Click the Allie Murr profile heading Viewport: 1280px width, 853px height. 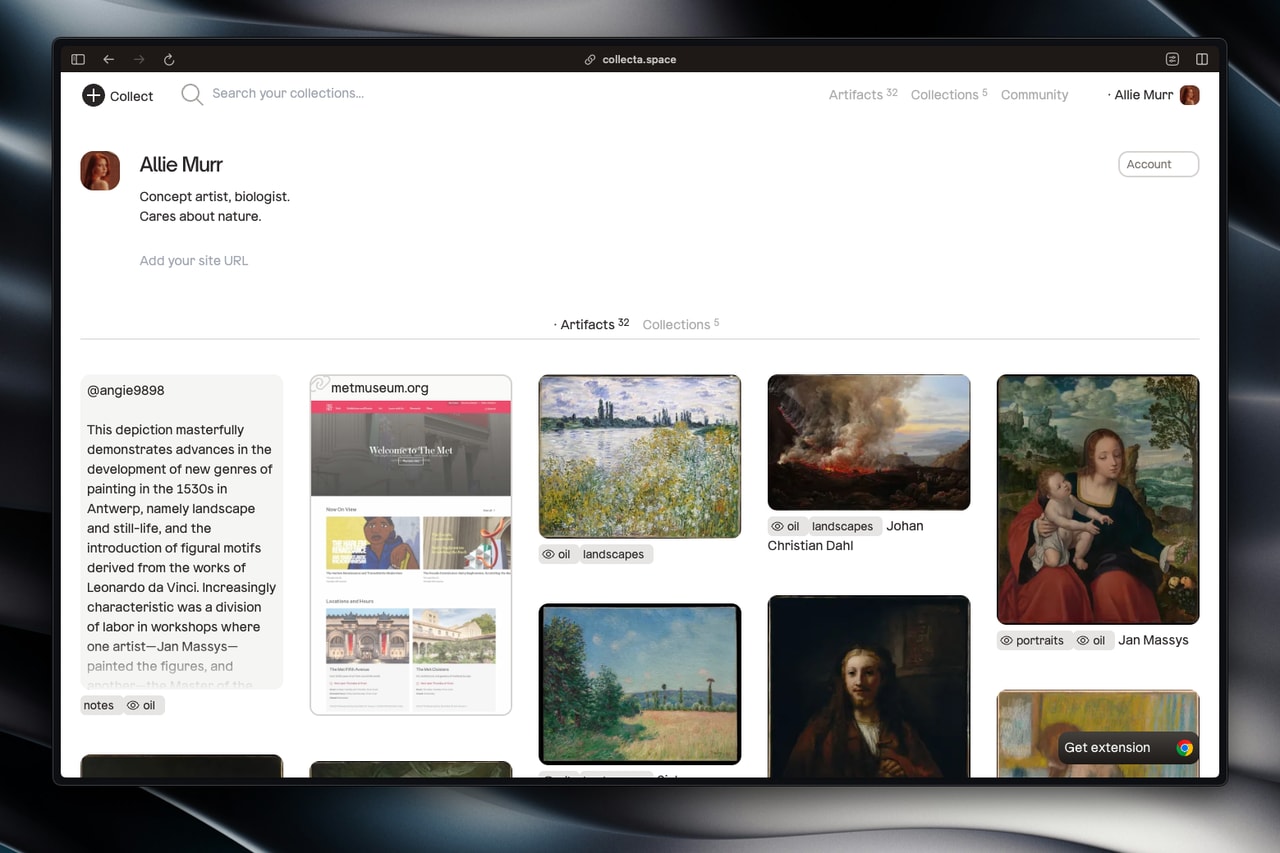181,165
